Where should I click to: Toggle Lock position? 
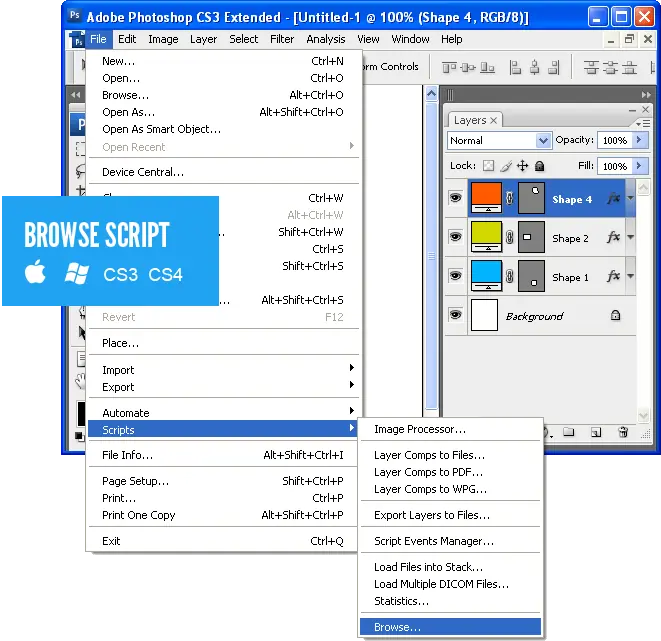(x=523, y=166)
